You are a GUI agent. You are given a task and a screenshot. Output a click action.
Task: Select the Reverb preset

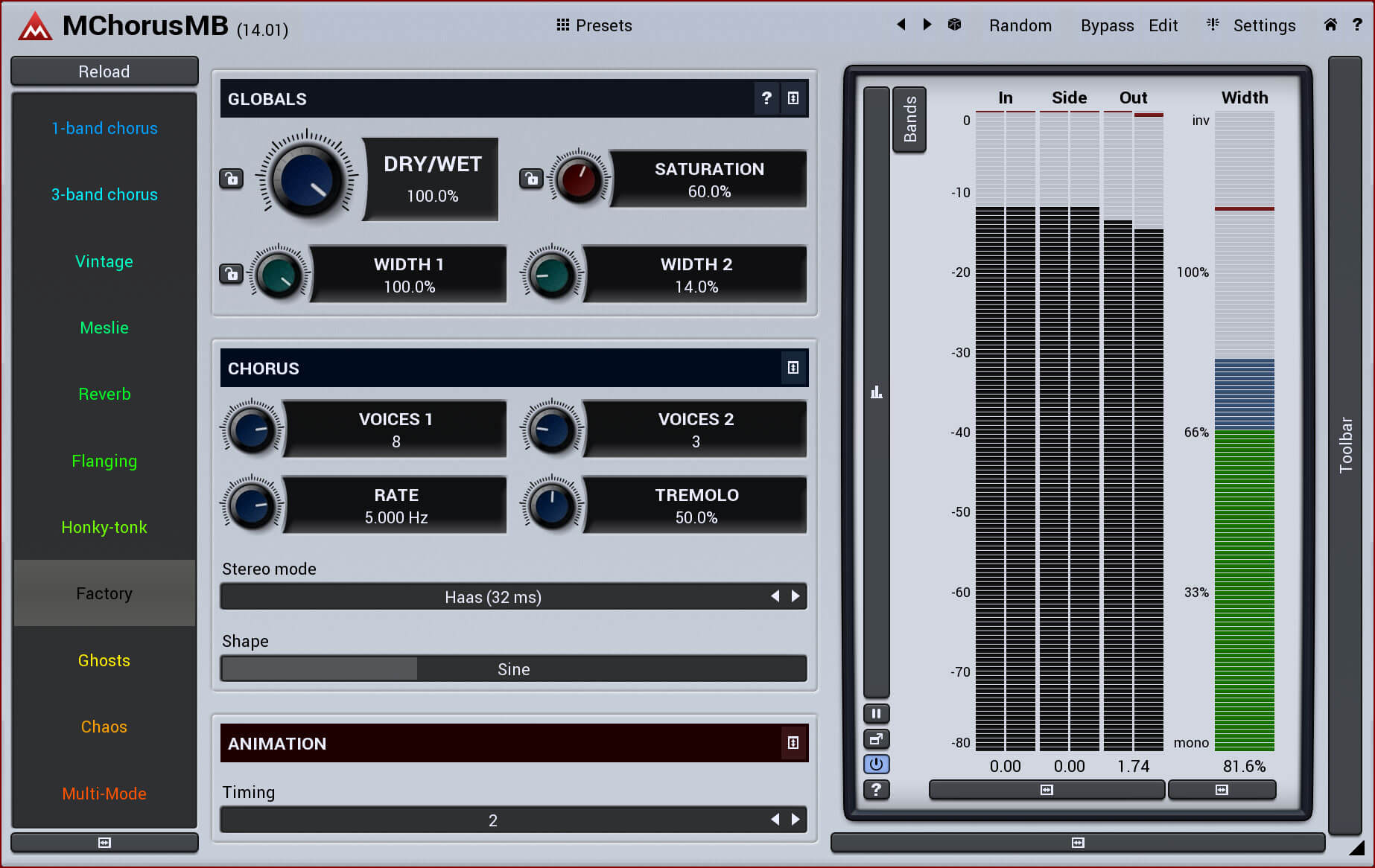tap(104, 394)
